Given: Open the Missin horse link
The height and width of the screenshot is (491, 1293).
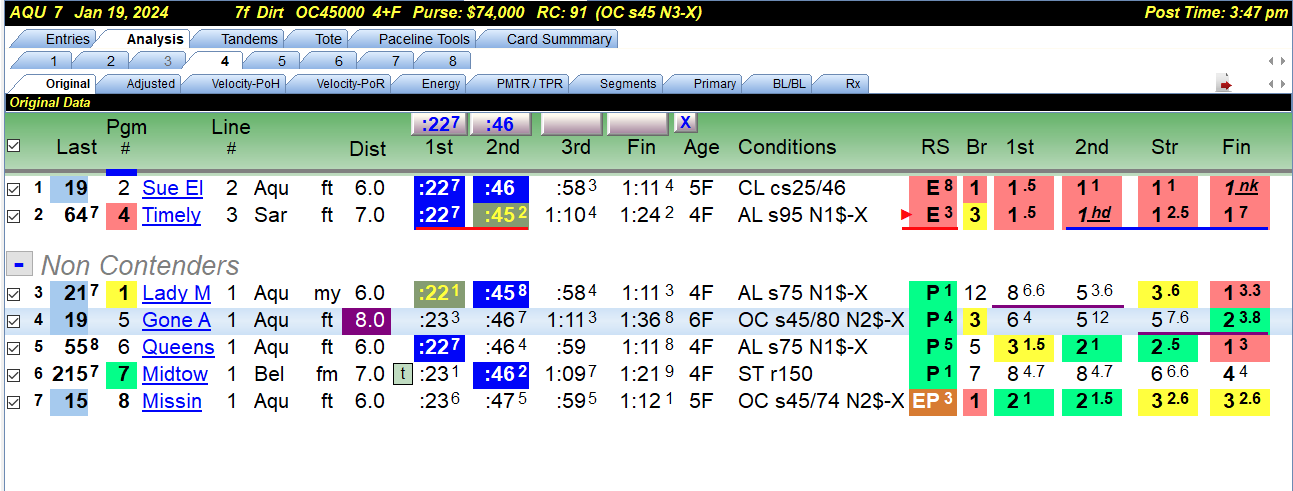Looking at the screenshot, I should 172,401.
